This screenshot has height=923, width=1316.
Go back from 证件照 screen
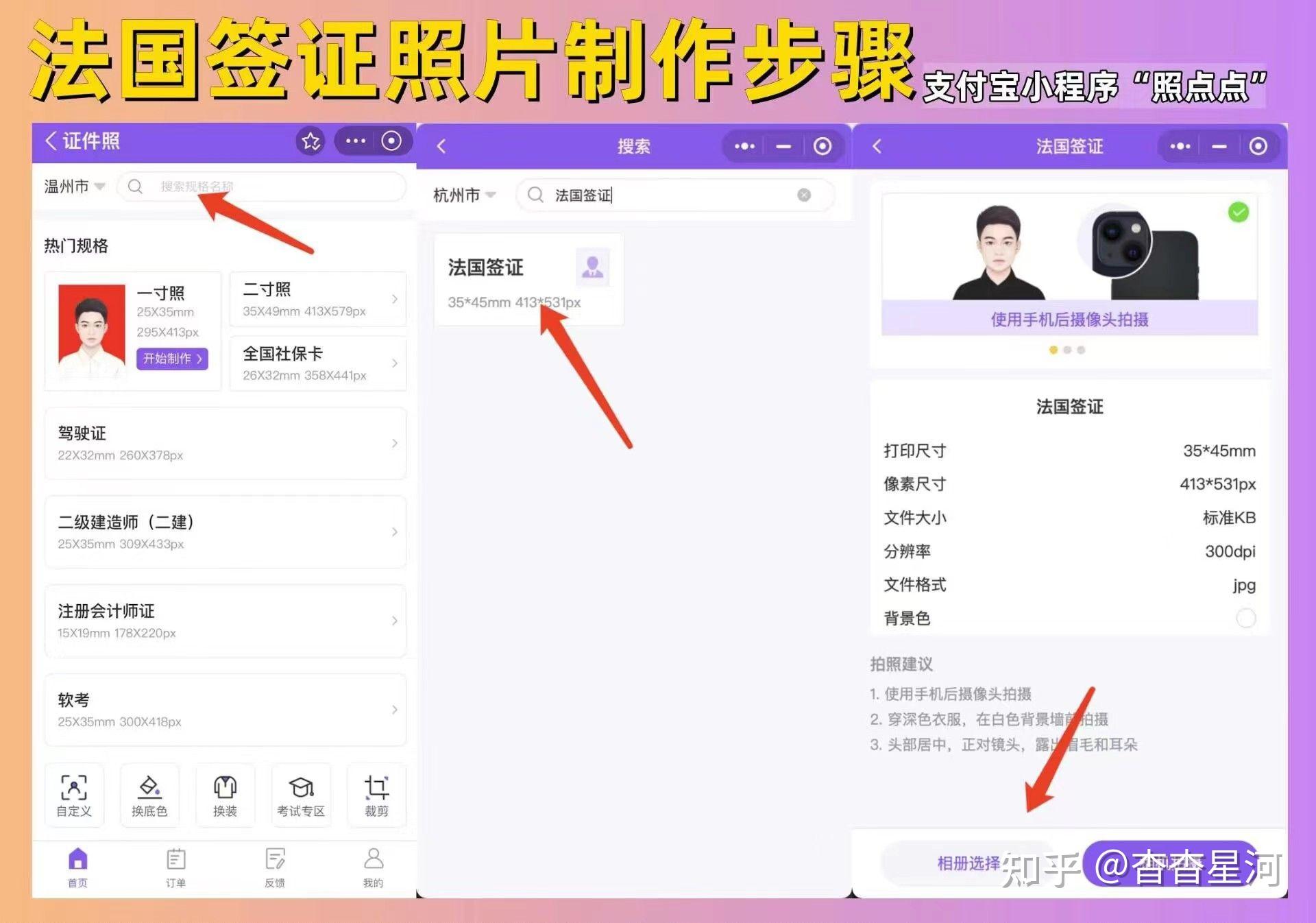point(51,141)
